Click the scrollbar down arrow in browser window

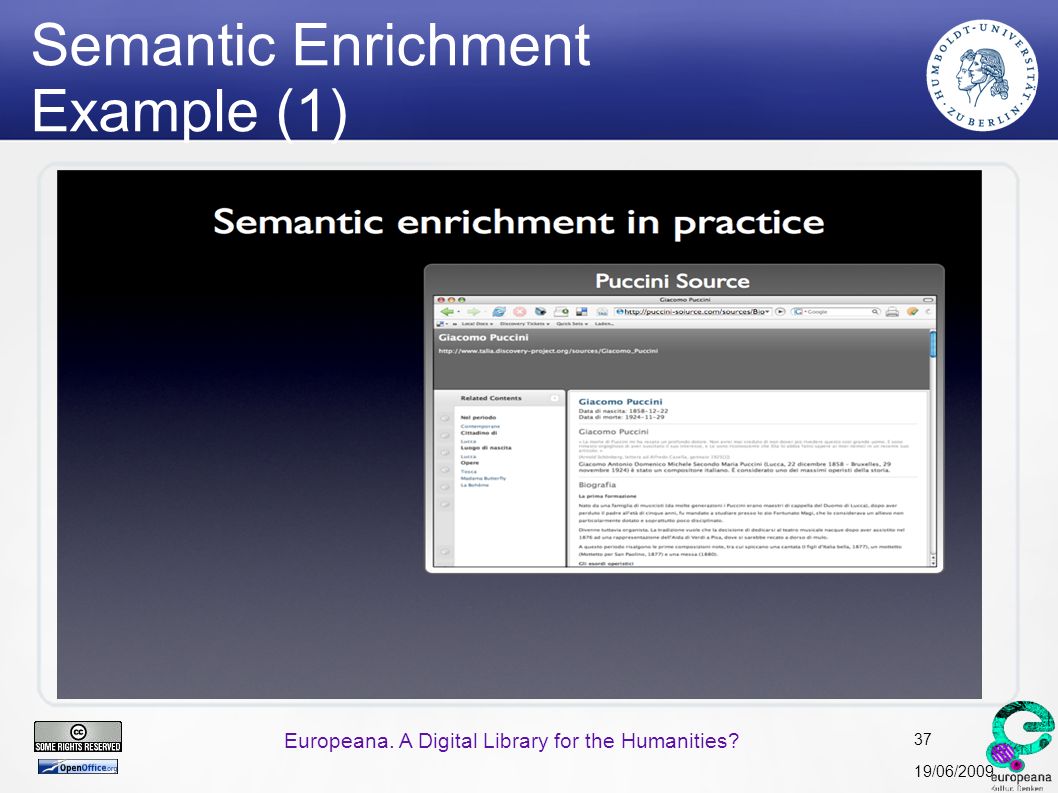point(933,562)
